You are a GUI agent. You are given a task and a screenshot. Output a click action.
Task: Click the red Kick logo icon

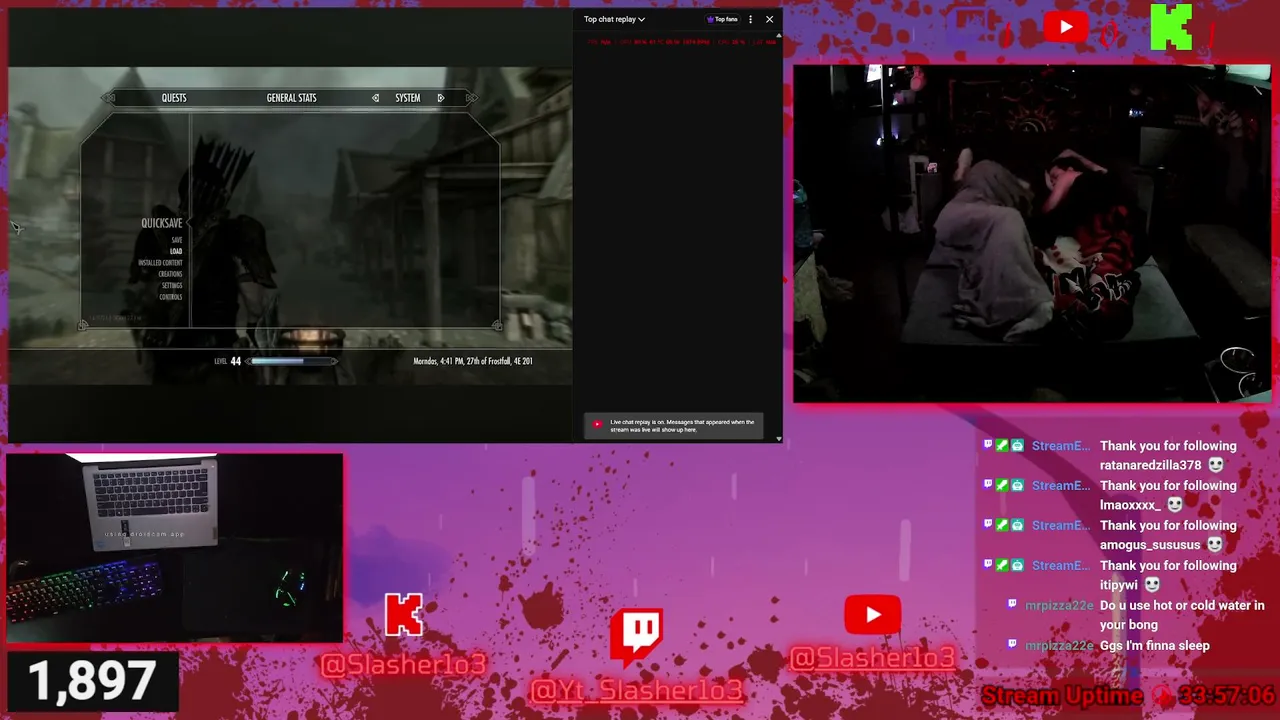coord(404,615)
